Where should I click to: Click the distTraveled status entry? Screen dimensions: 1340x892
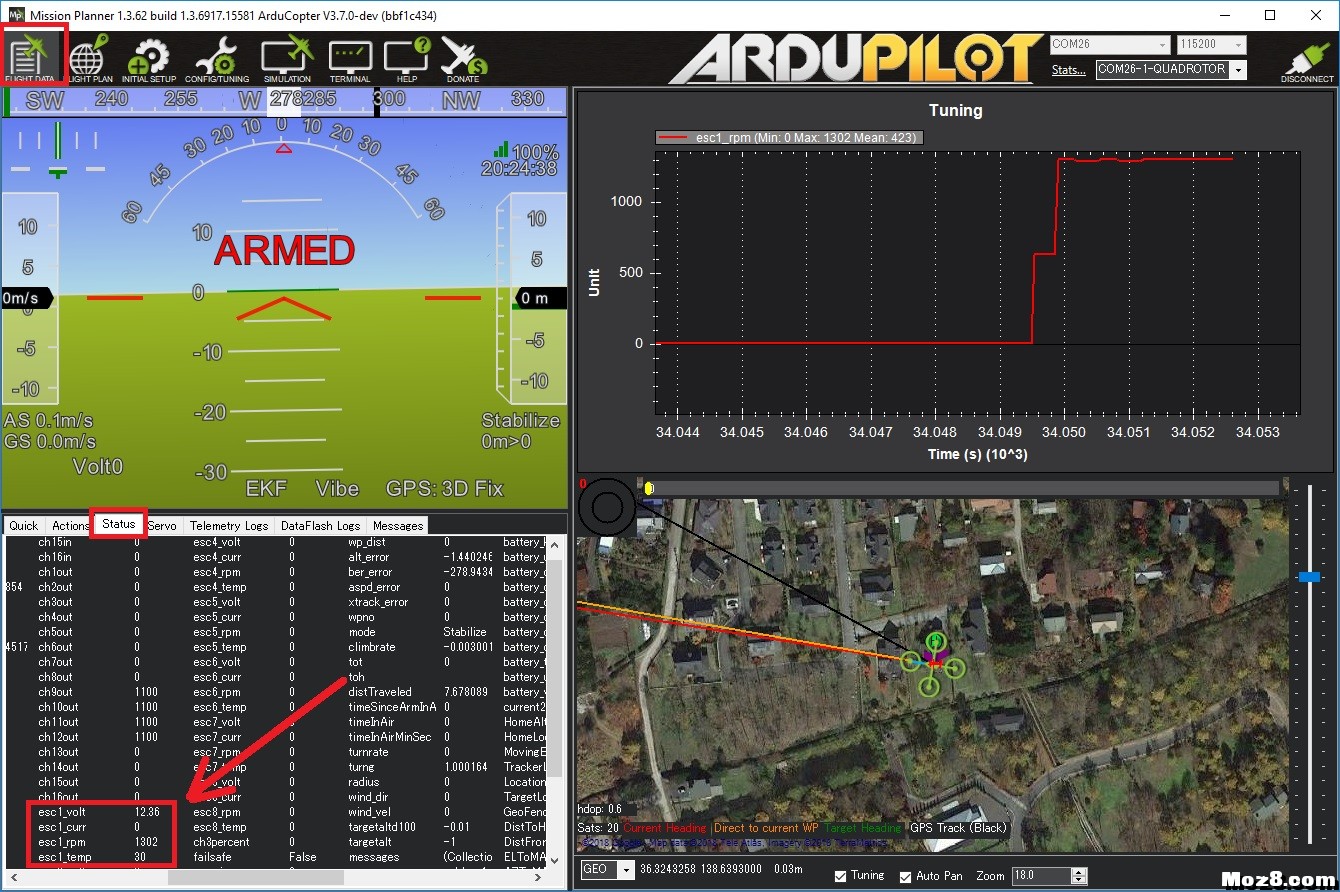(379, 692)
